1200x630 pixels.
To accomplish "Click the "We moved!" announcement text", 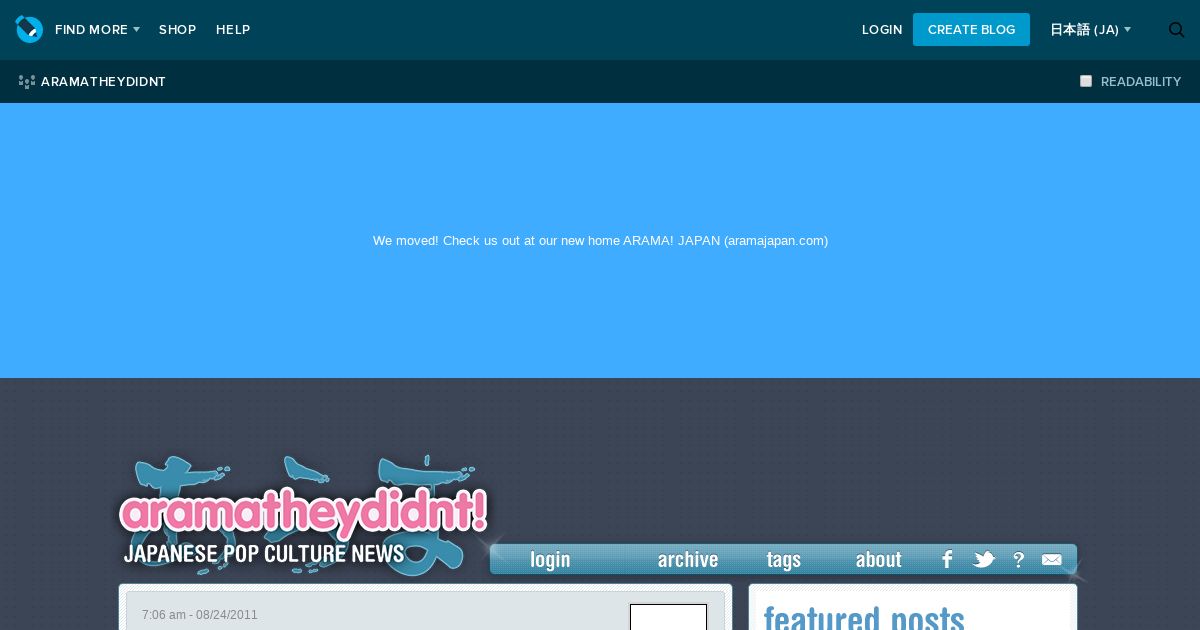I will coord(600,241).
